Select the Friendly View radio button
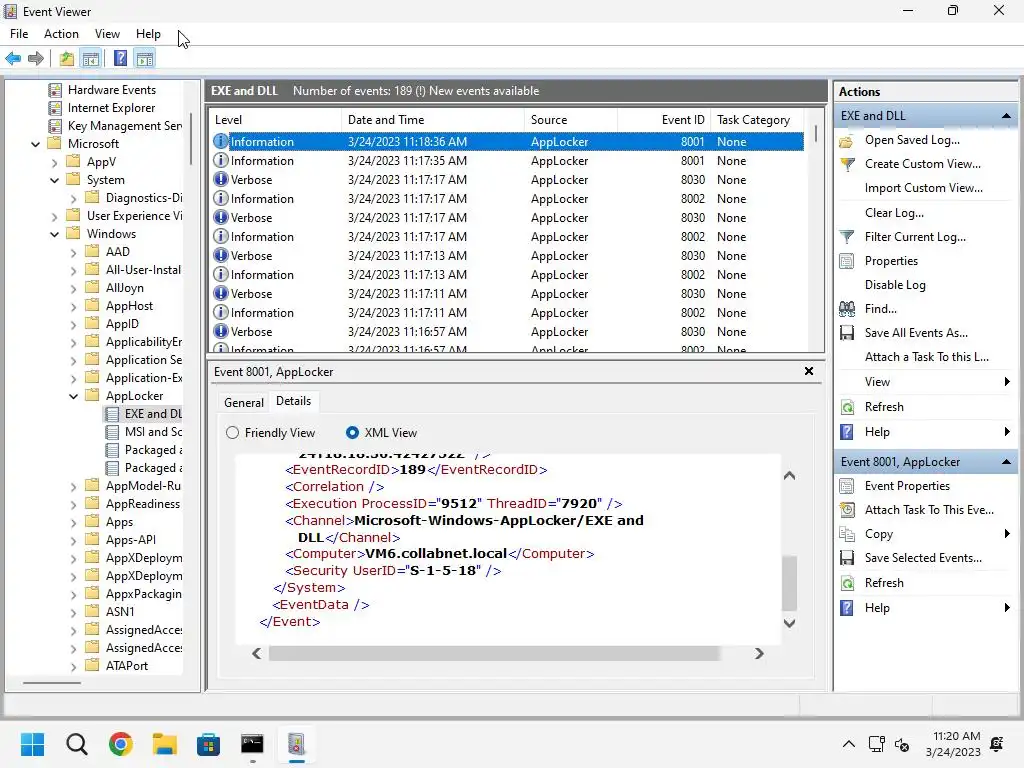 click(x=232, y=433)
